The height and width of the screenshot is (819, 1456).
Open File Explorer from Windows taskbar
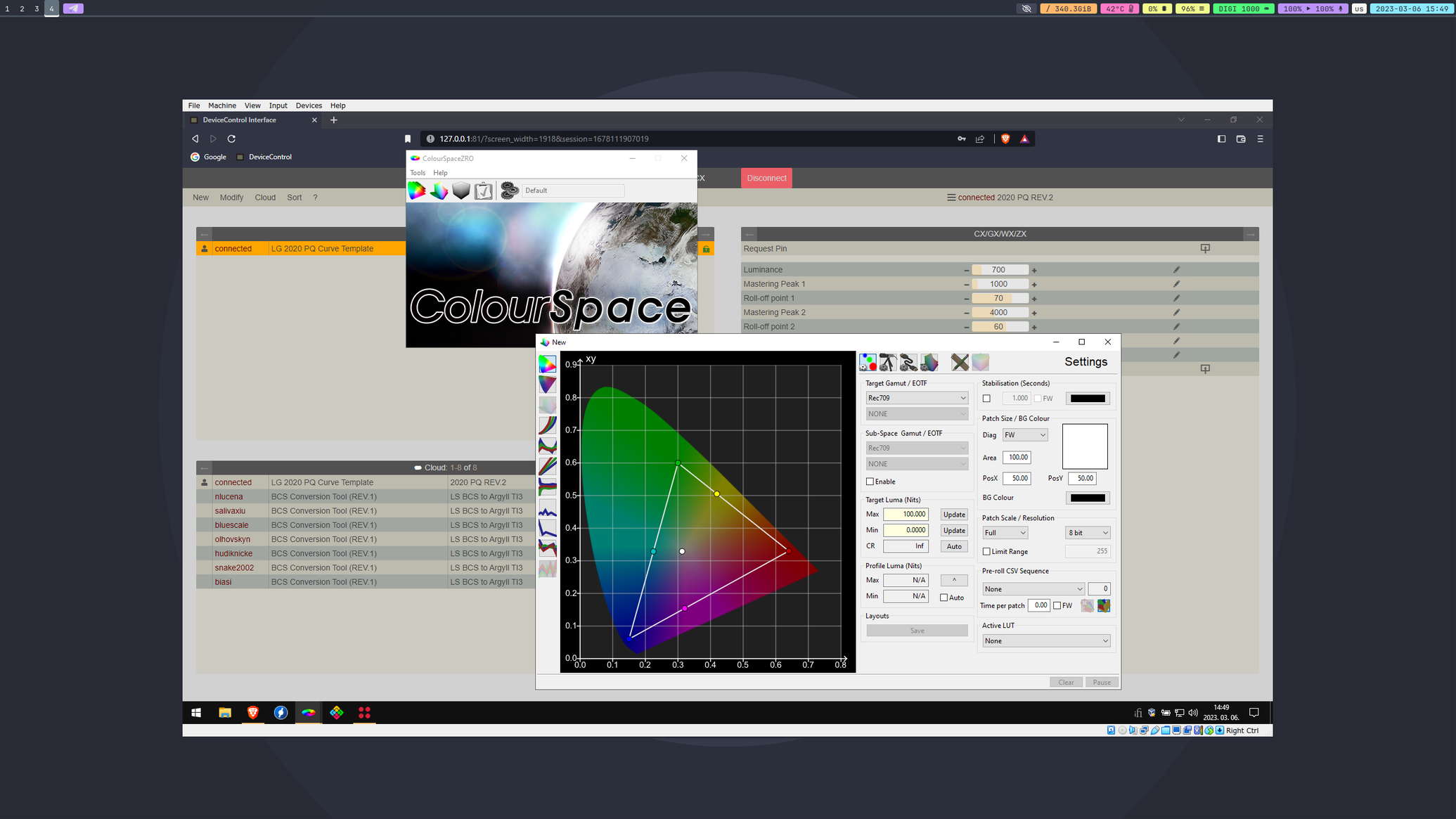tap(225, 712)
